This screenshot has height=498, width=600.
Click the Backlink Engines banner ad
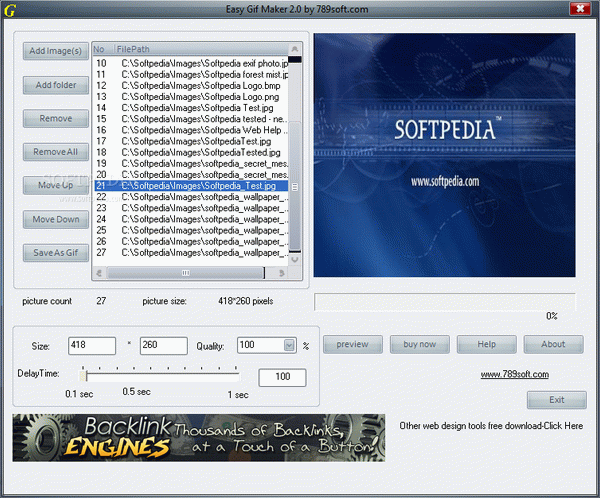(199, 438)
